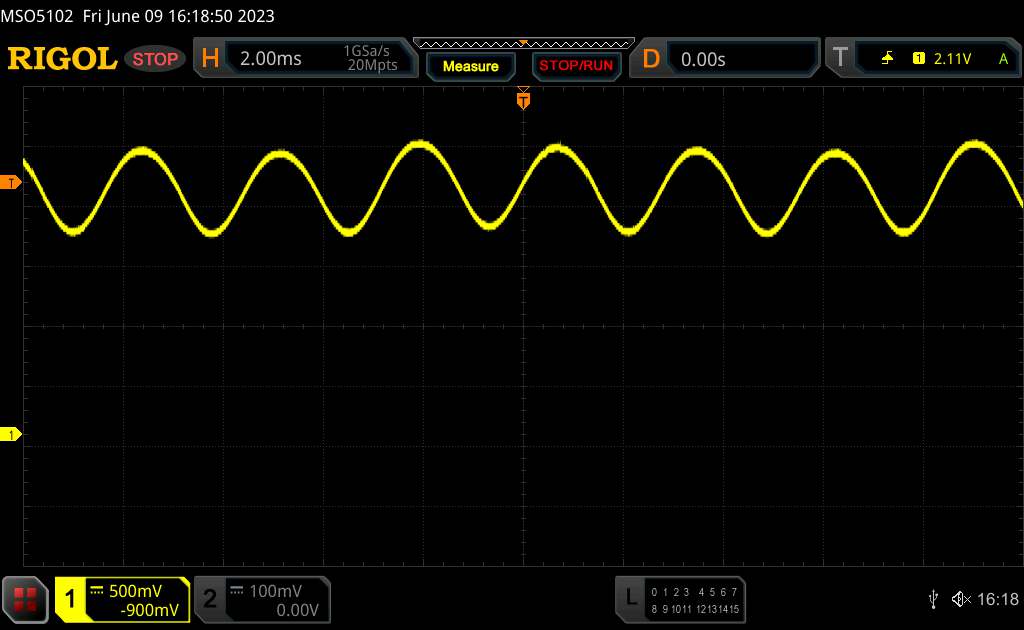Open the horizontal timebase H menu
Image resolution: width=1024 pixels, height=630 pixels.
click(210, 58)
